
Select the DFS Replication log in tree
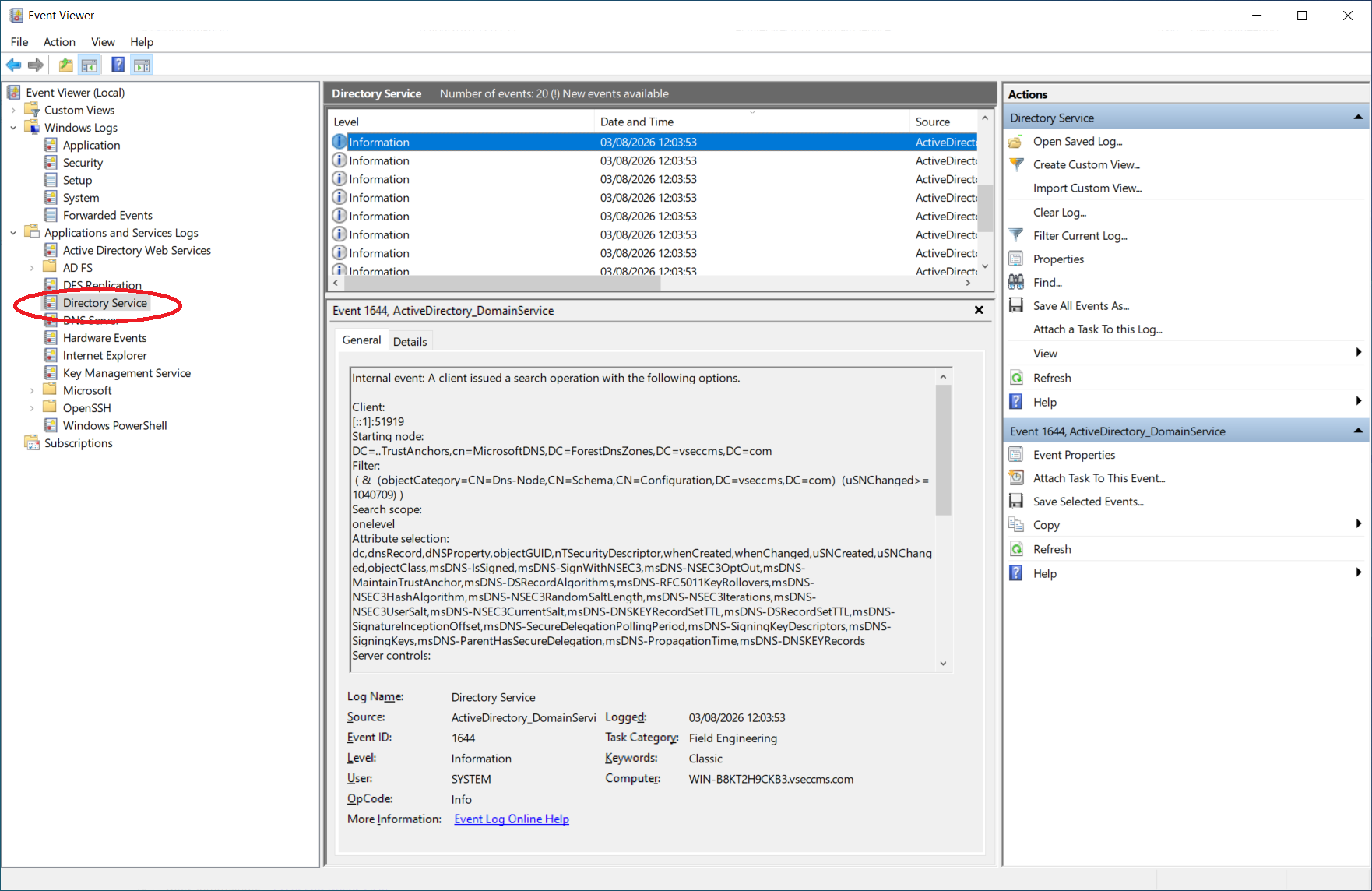[102, 285]
